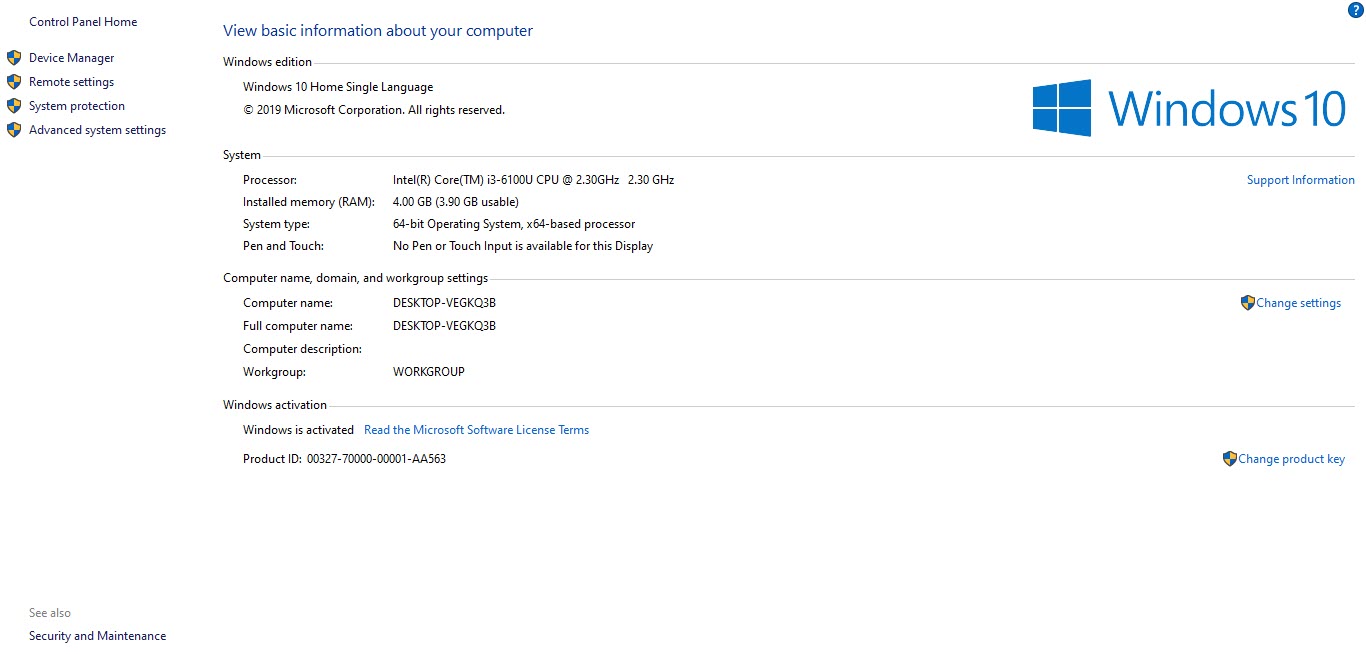The image size is (1366, 663).
Task: Read the Microsoft Software License Terms
Action: 476,430
